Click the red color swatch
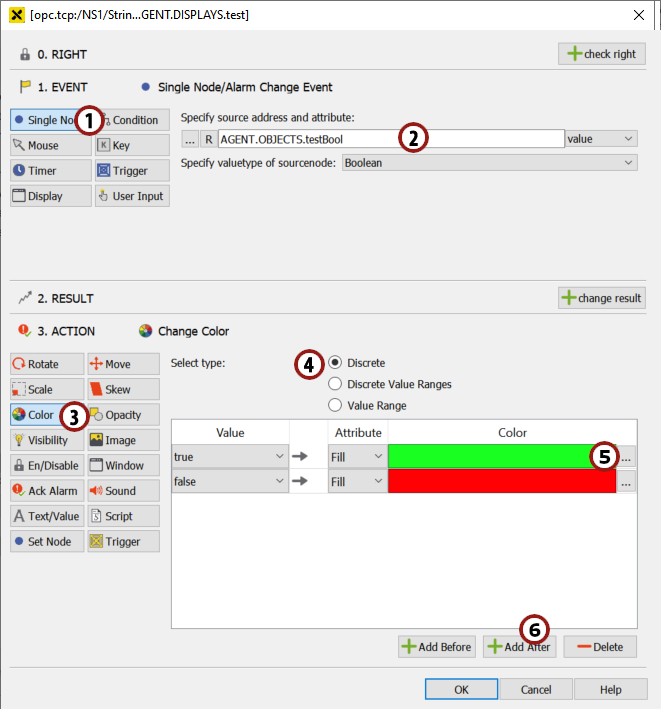 pyautogui.click(x=501, y=481)
